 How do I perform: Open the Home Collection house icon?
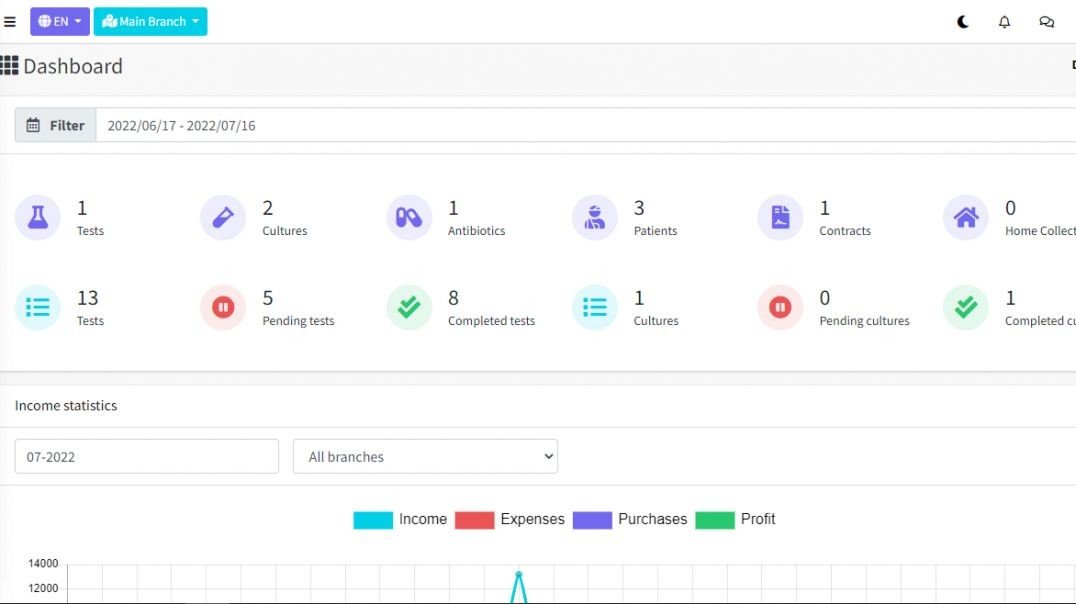click(x=965, y=217)
